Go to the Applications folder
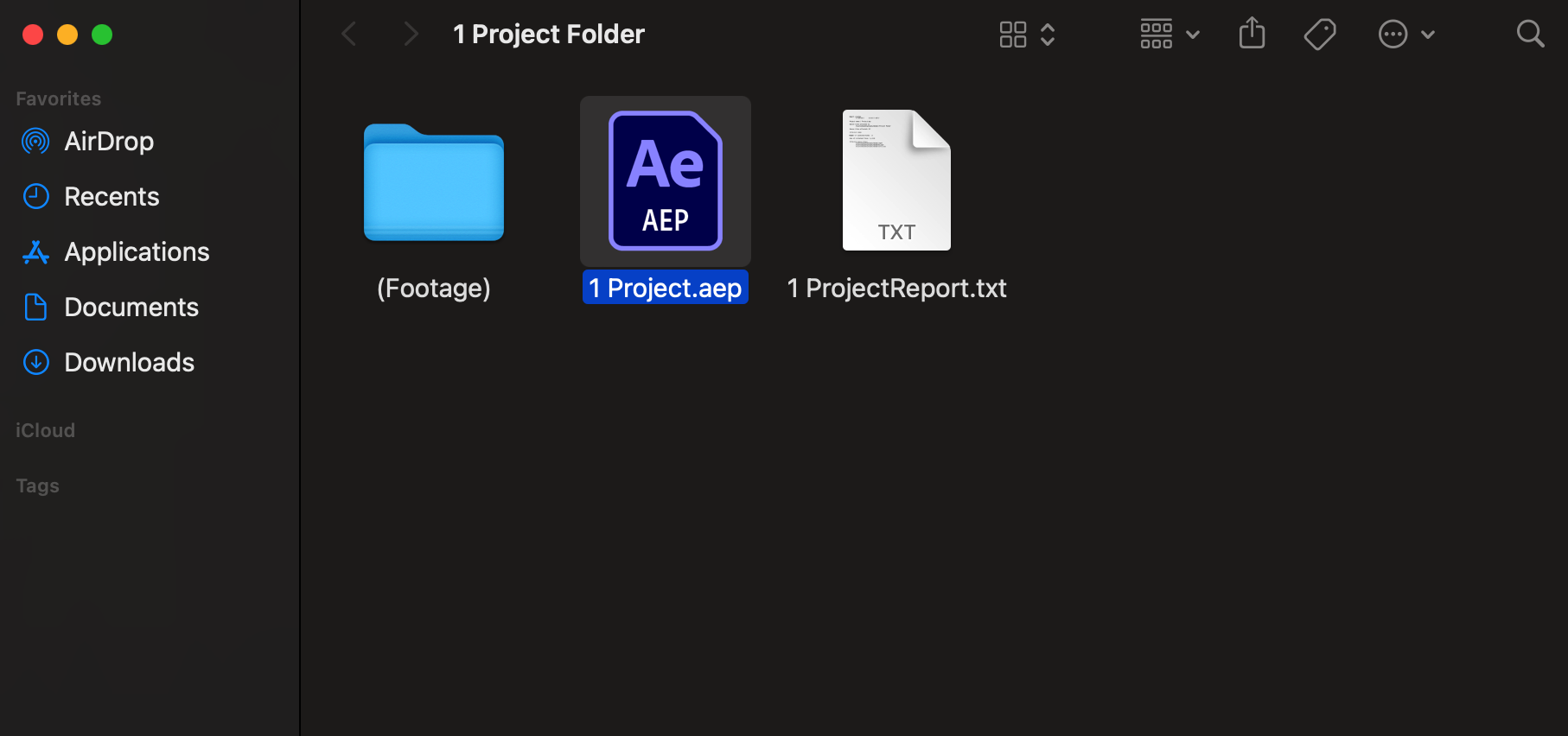This screenshot has width=1568, height=736. point(137,252)
